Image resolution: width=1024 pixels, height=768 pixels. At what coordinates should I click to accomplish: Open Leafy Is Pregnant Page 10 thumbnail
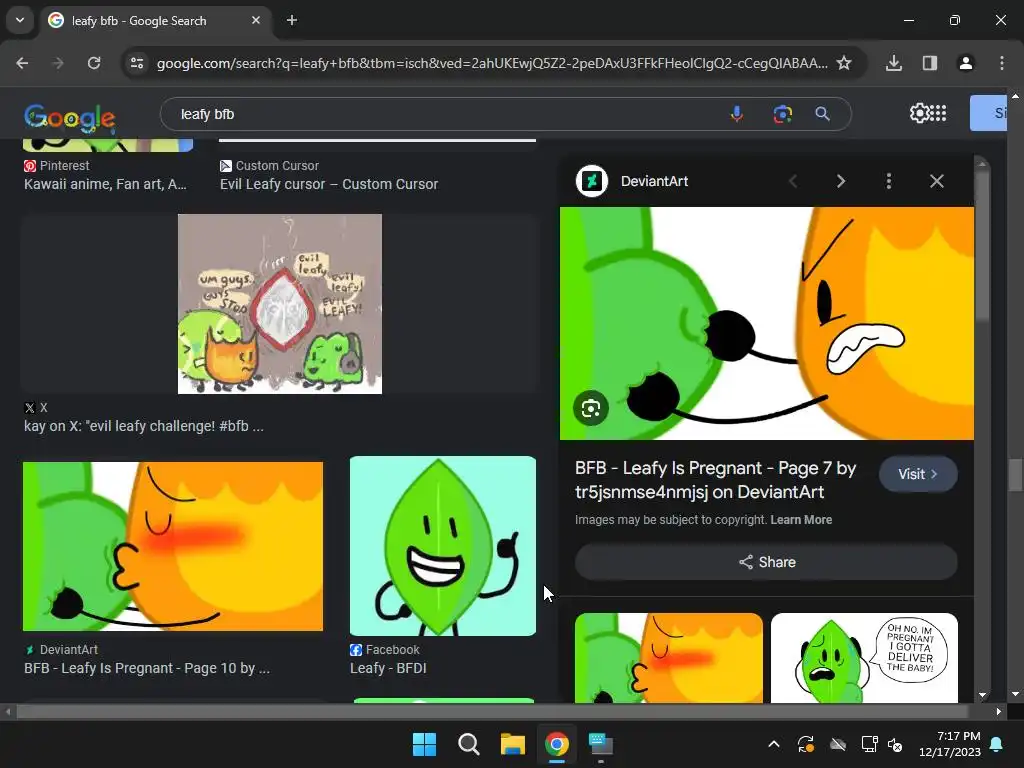[172, 546]
